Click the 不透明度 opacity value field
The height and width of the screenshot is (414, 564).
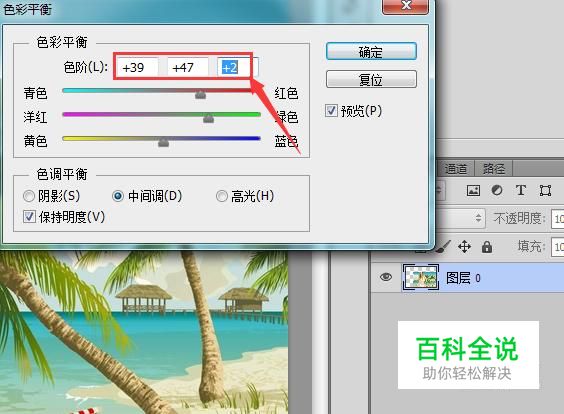click(558, 218)
